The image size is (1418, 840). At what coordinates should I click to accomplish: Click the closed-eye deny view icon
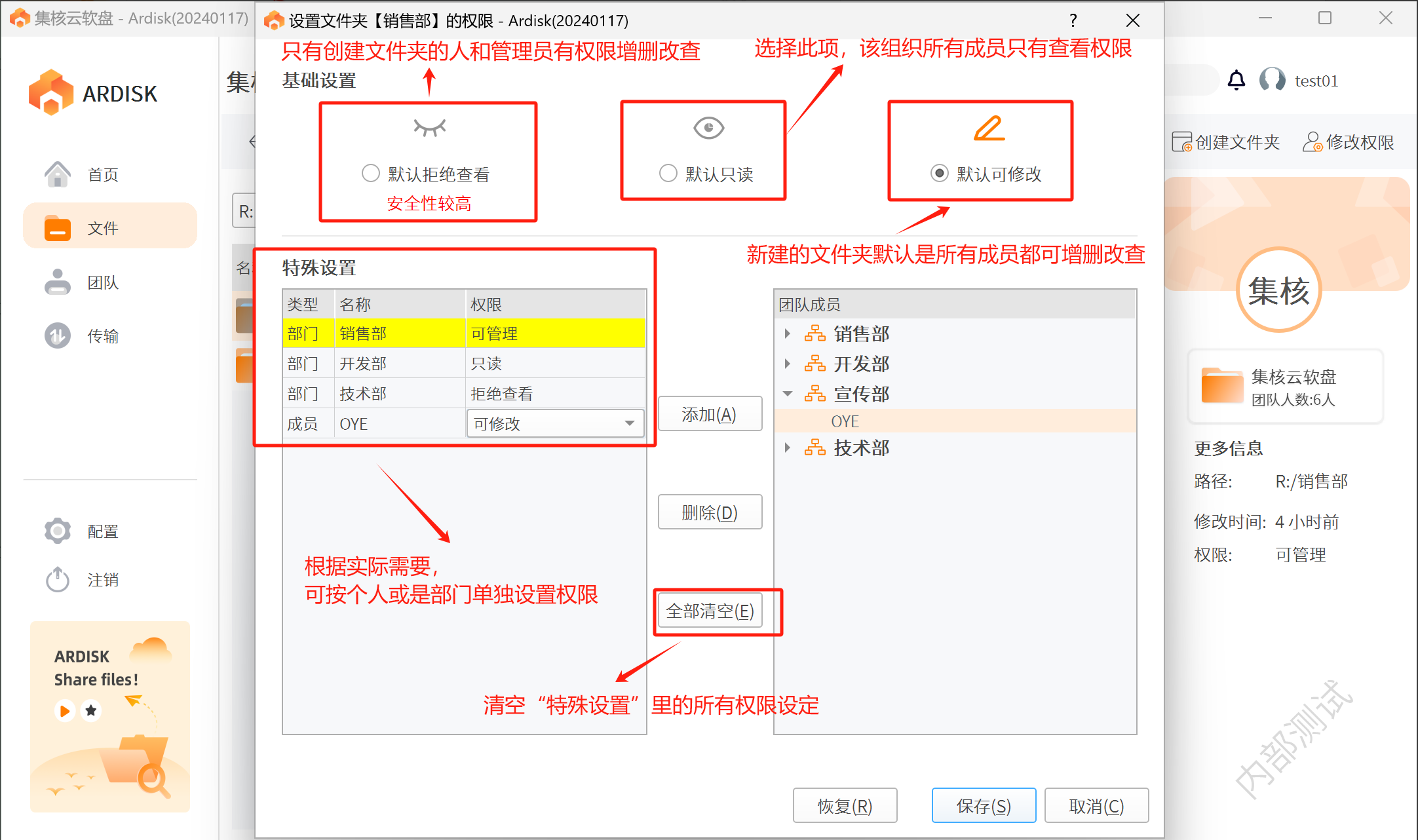point(429,126)
